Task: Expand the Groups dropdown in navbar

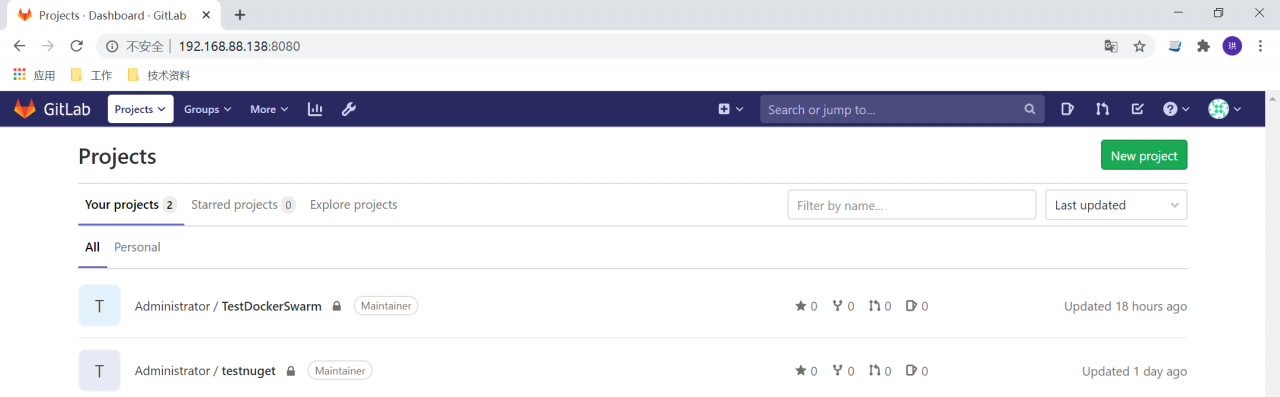Action: point(207,109)
